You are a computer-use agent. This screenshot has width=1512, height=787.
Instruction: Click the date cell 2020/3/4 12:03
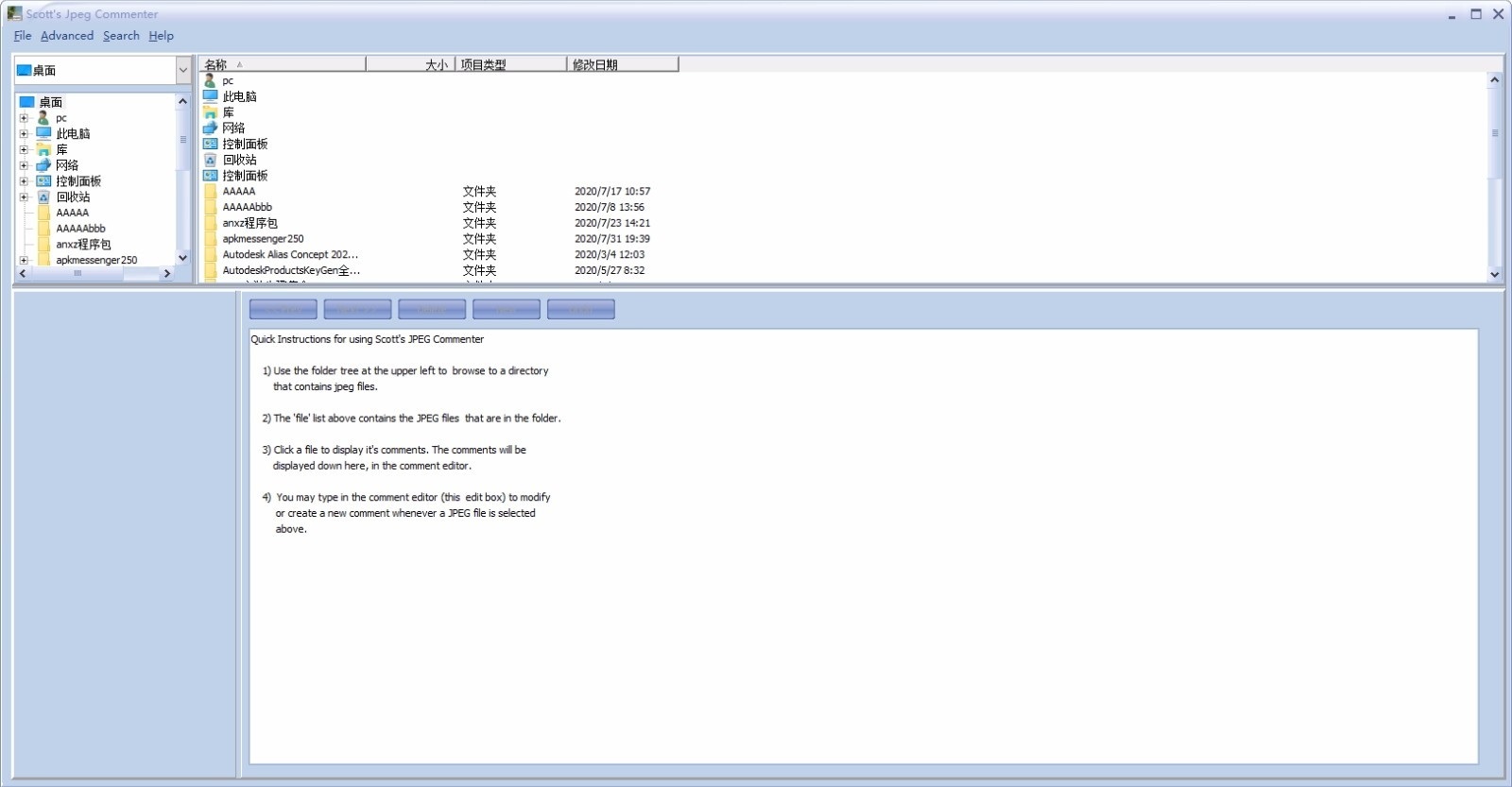pyautogui.click(x=610, y=254)
